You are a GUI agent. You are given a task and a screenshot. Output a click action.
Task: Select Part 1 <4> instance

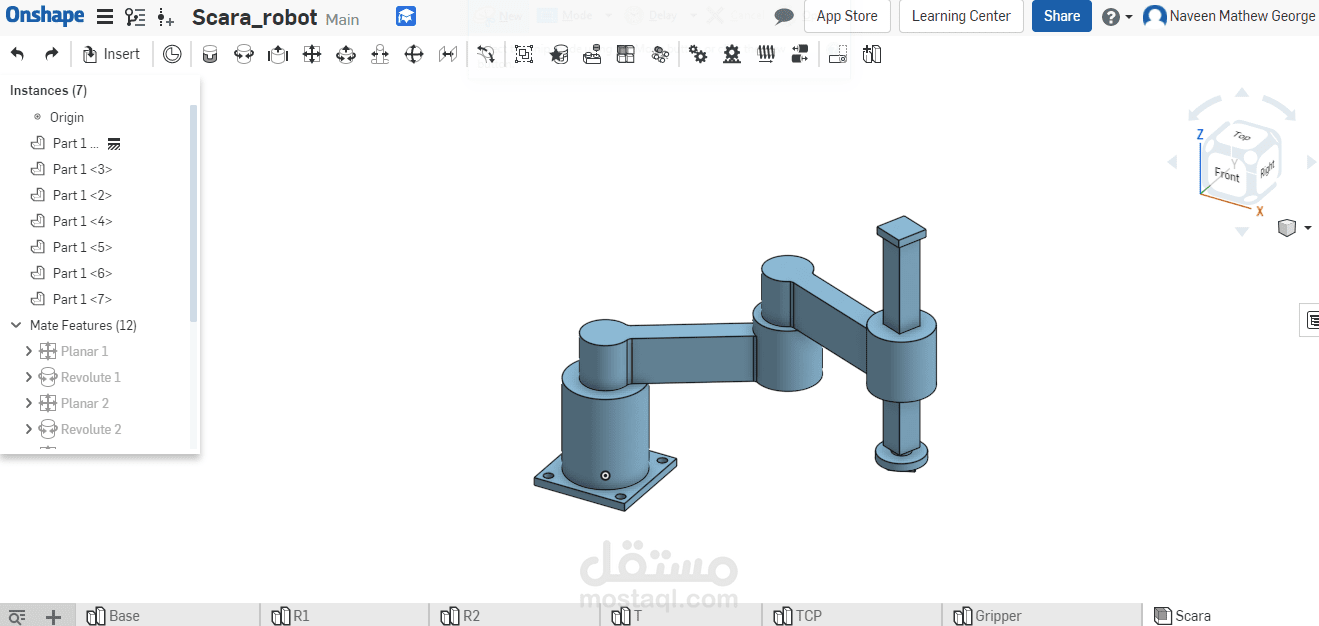(82, 221)
